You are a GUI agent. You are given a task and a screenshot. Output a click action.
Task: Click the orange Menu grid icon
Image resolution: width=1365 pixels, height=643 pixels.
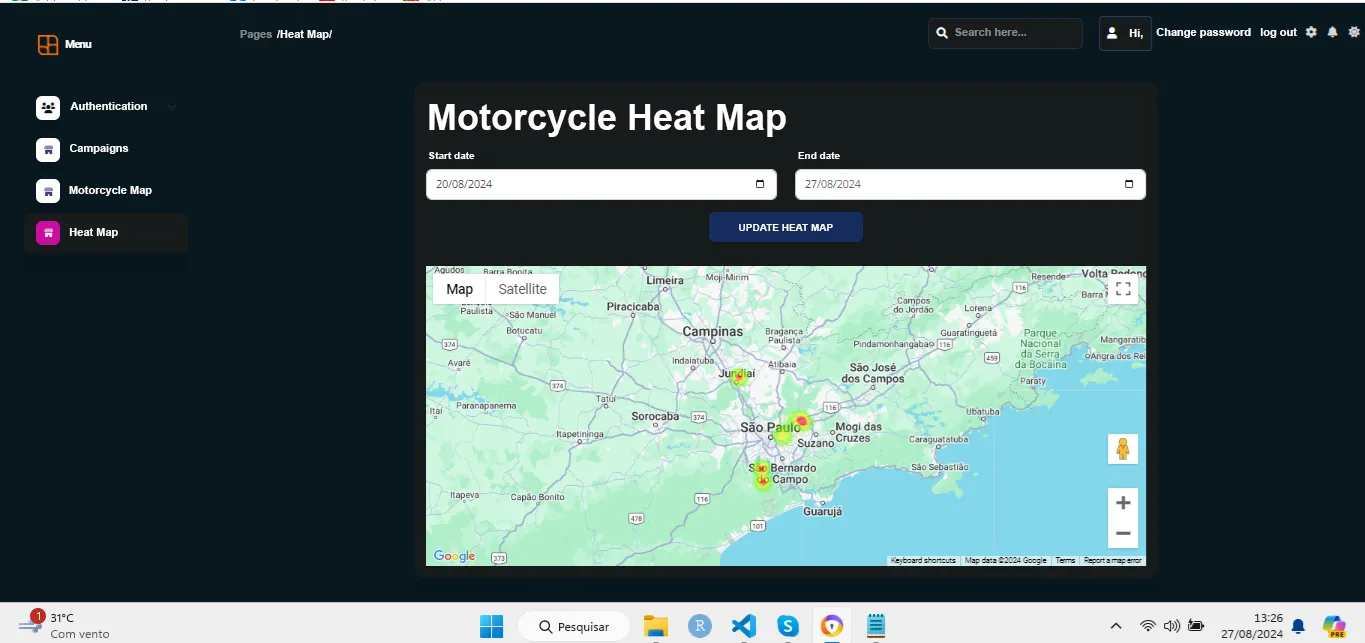point(47,44)
